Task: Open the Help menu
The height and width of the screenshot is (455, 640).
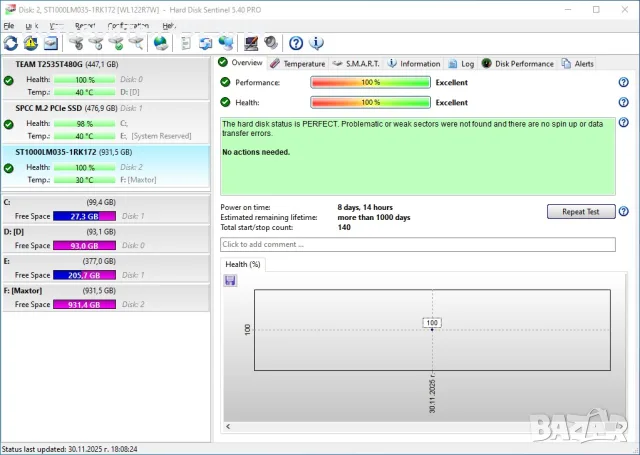Action: tap(169, 26)
